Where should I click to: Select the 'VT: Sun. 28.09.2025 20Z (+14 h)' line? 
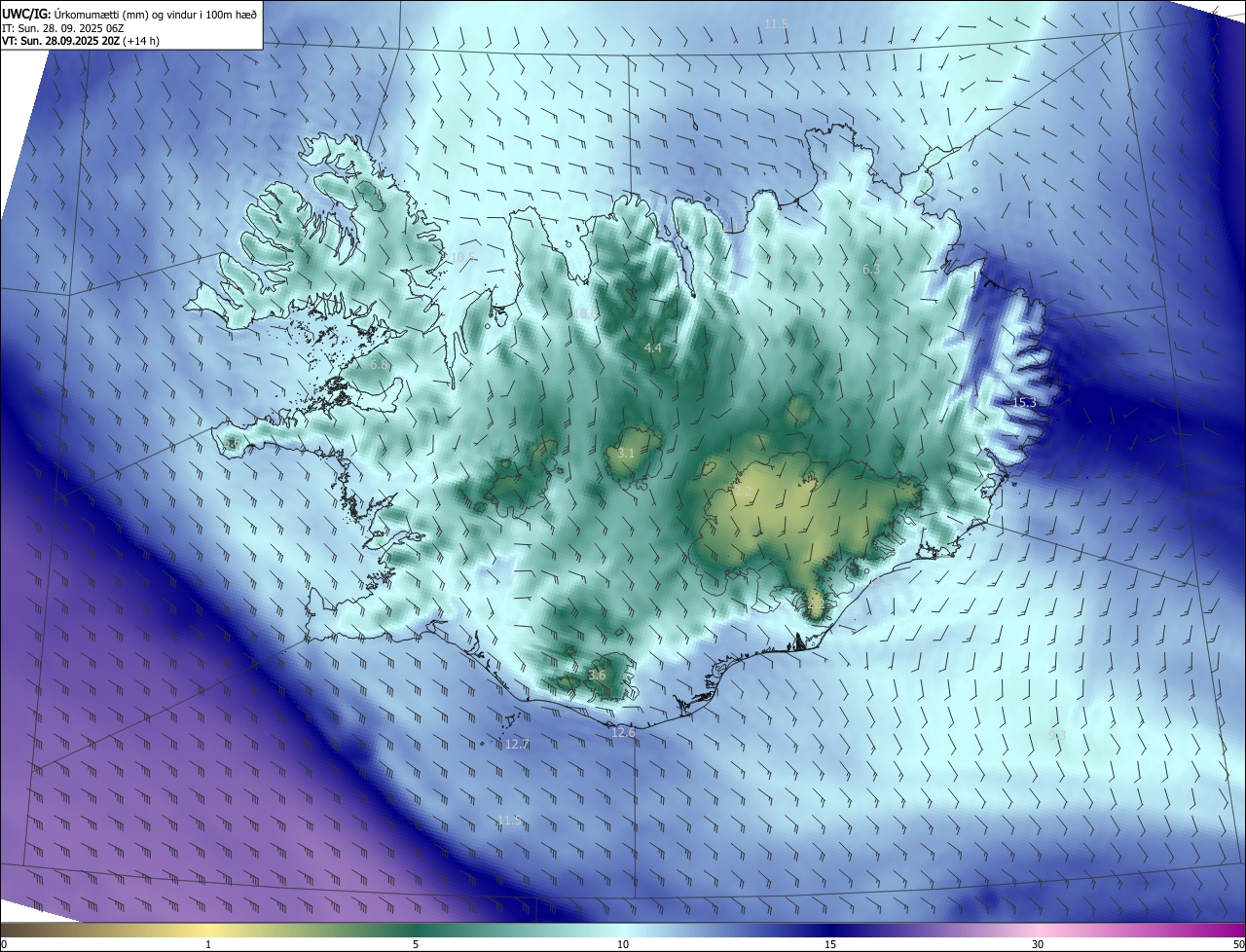(80, 41)
